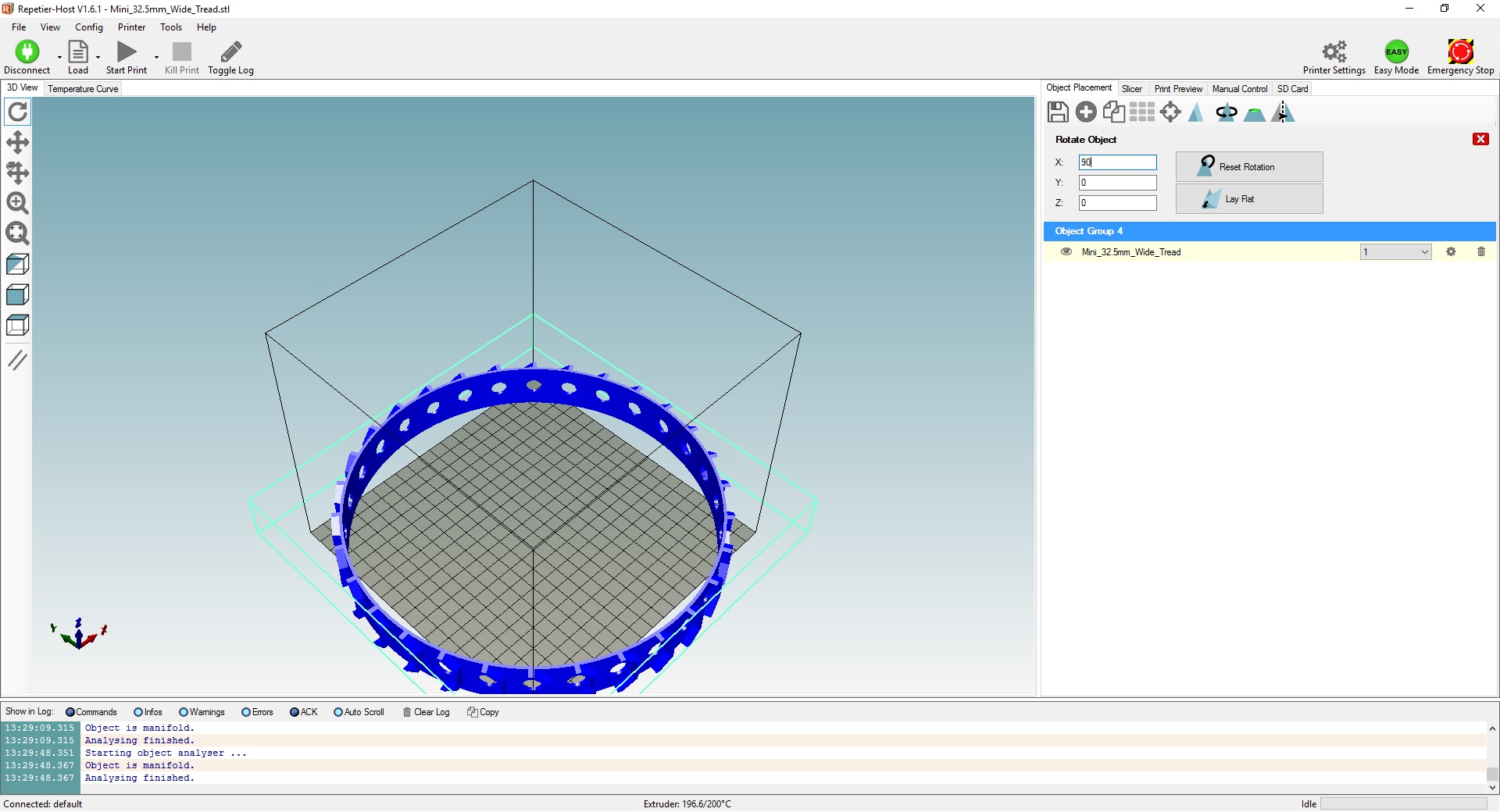1500x812 pixels.
Task: Click the zoom-to-fit magnifier icon
Action: 17,233
